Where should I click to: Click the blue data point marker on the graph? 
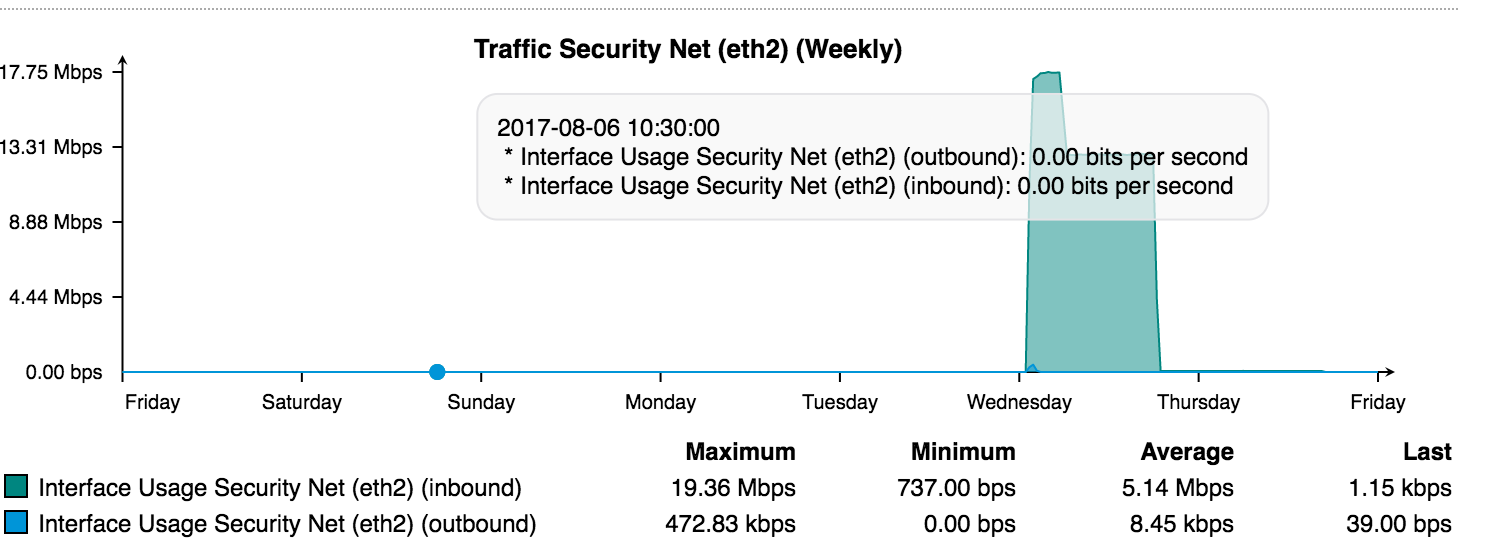(437, 372)
